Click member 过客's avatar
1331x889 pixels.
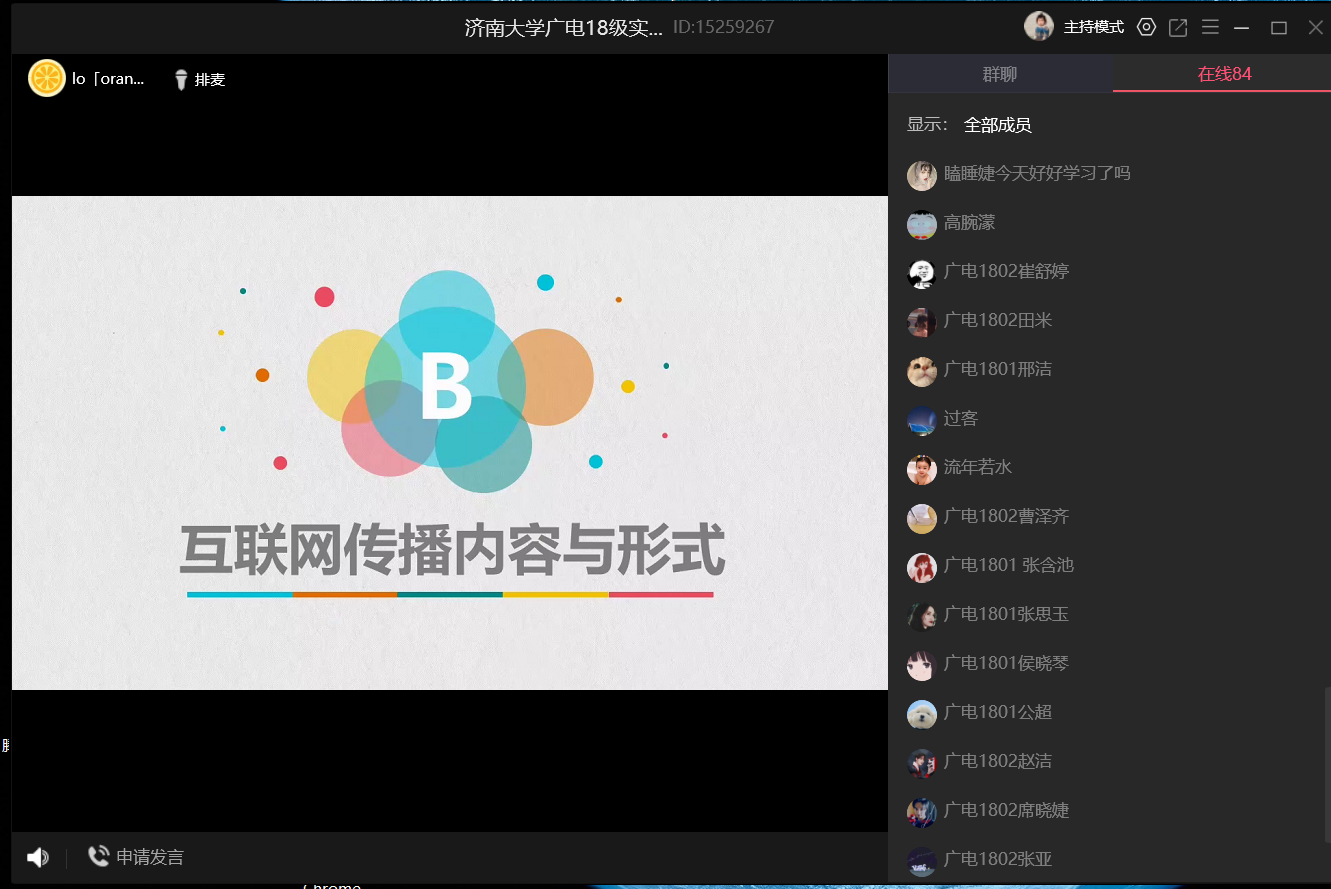[x=921, y=419]
